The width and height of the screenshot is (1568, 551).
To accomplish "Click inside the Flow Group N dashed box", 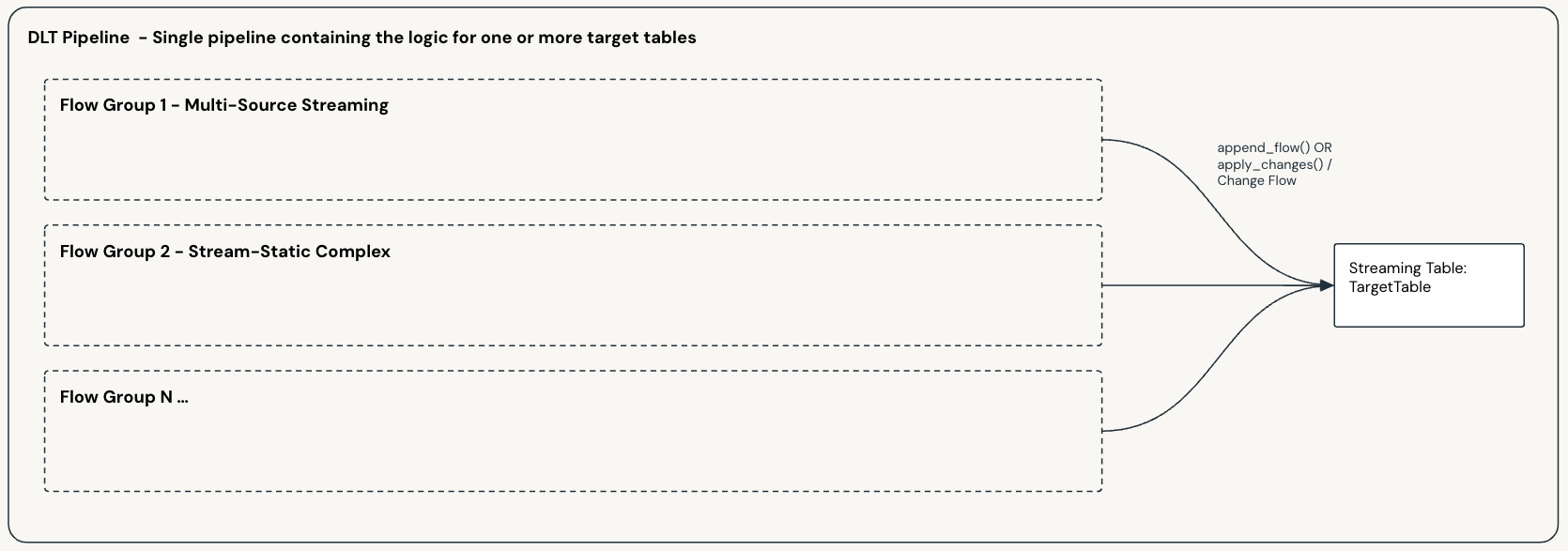I will [x=573, y=446].
